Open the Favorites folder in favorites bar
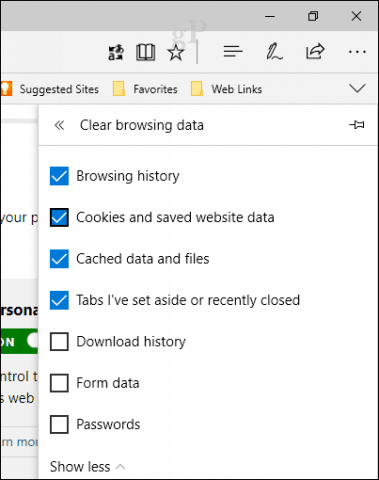The width and height of the screenshot is (379, 480). 145,89
